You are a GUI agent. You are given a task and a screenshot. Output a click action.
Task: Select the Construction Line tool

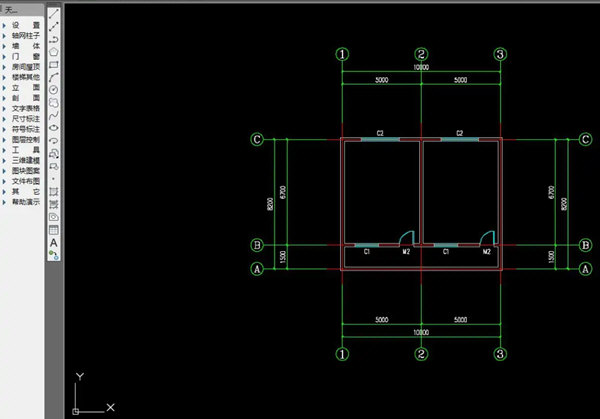pyautogui.click(x=54, y=26)
